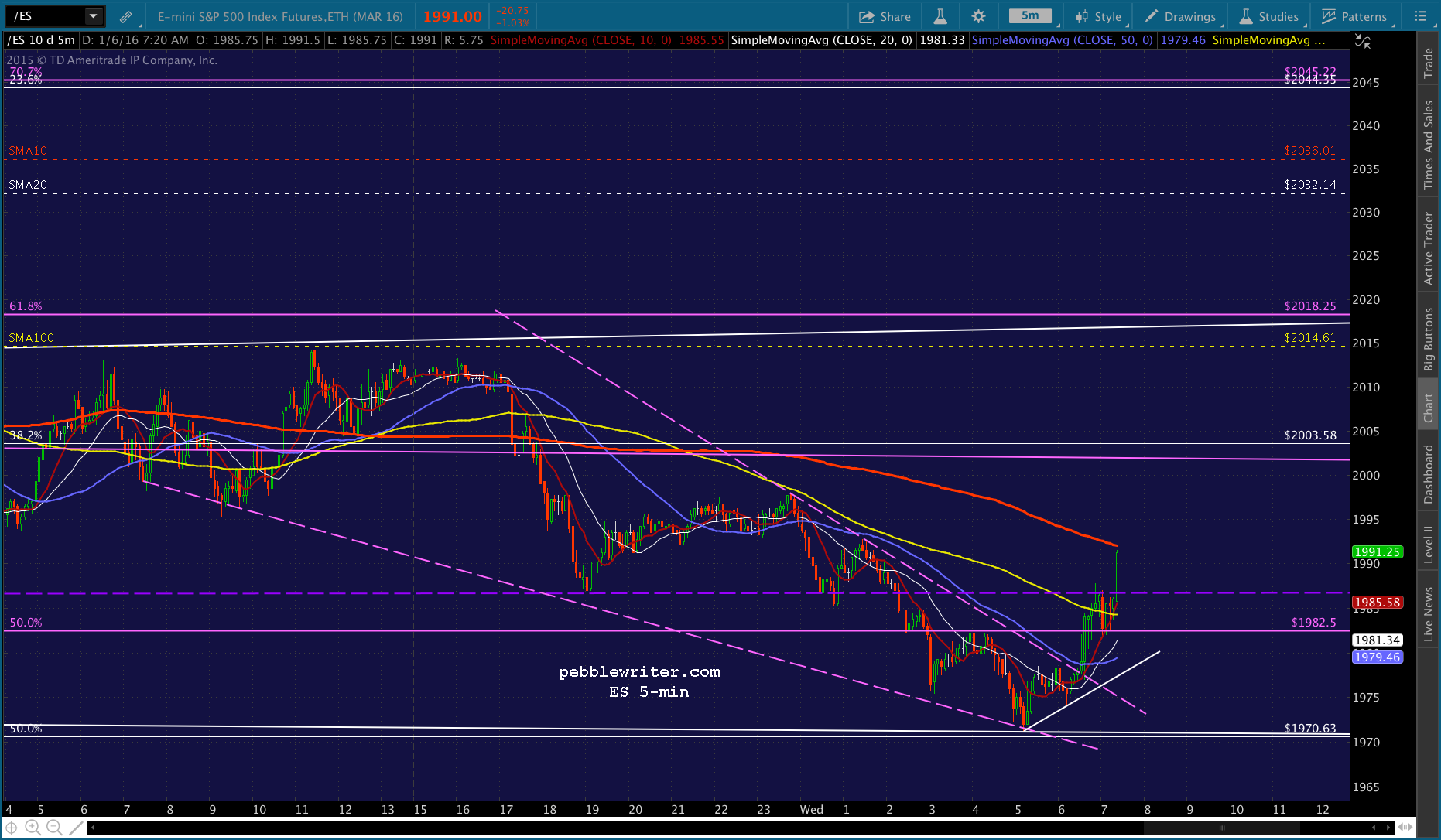Select the trendline drawing tool icon
Screen dimensions: 1441x840
pos(76,828)
